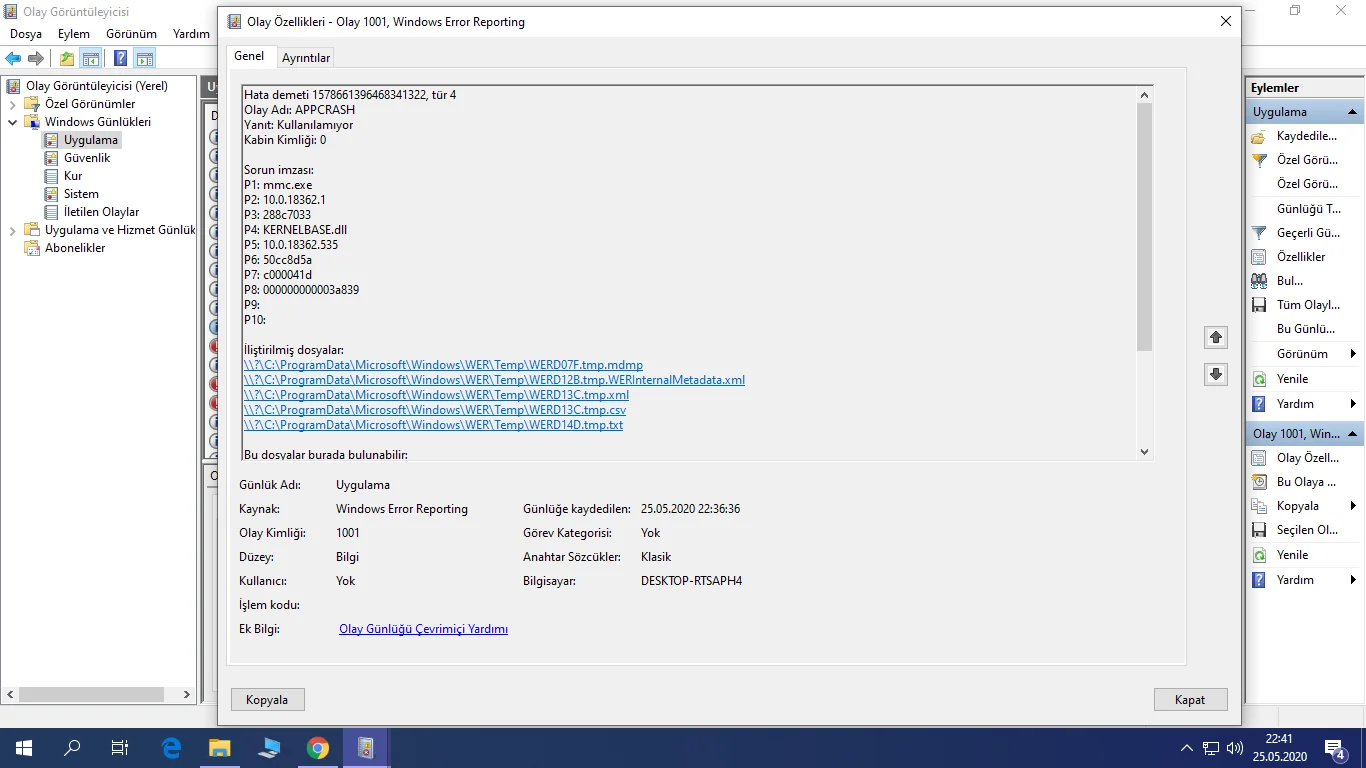Screen dimensions: 1366x768
Task: Collapse the Olay 1001 actions section
Action: click(x=1353, y=434)
